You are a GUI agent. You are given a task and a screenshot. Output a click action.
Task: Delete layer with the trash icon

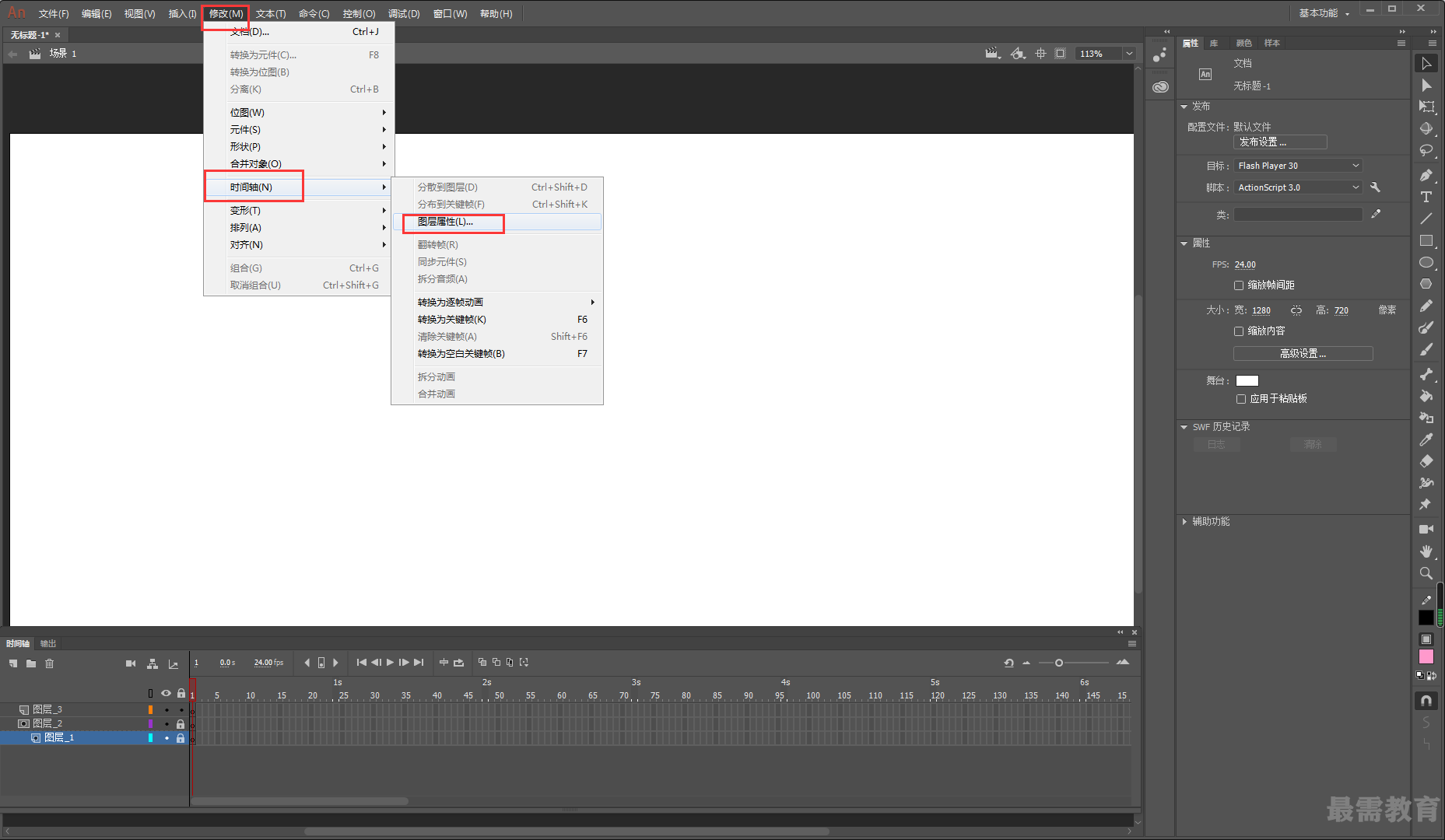click(49, 663)
